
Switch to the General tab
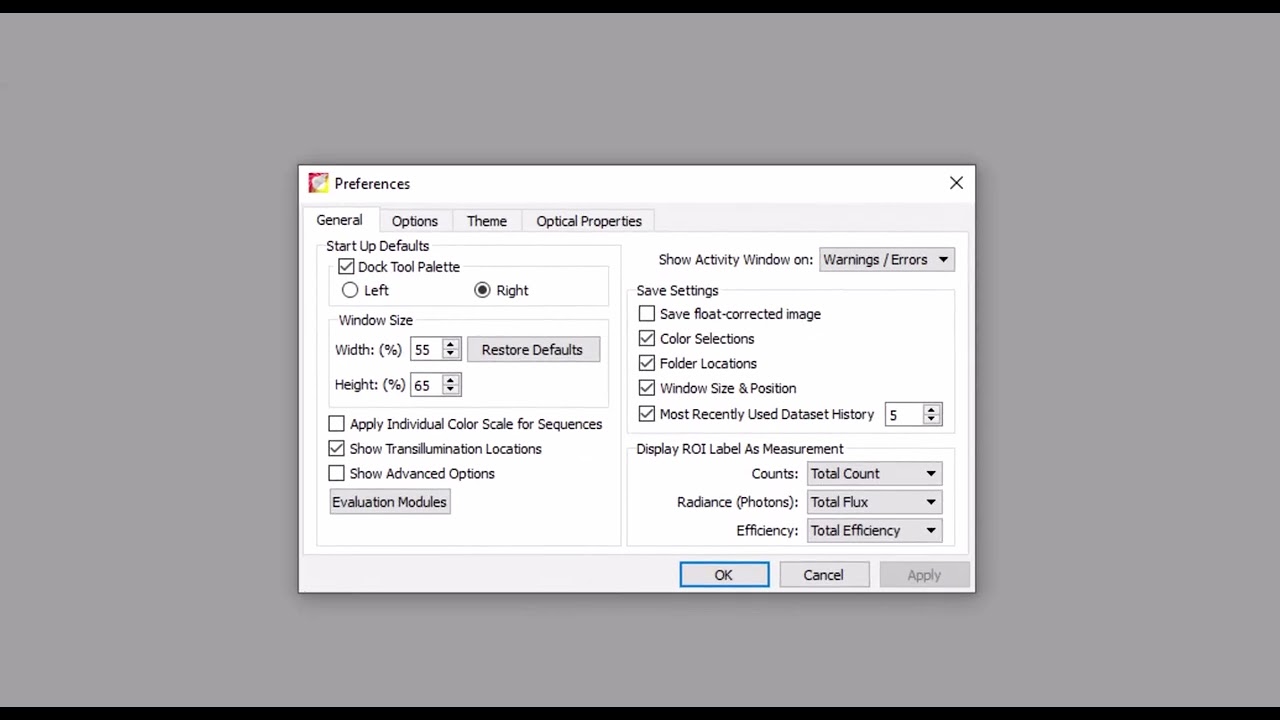pos(339,220)
